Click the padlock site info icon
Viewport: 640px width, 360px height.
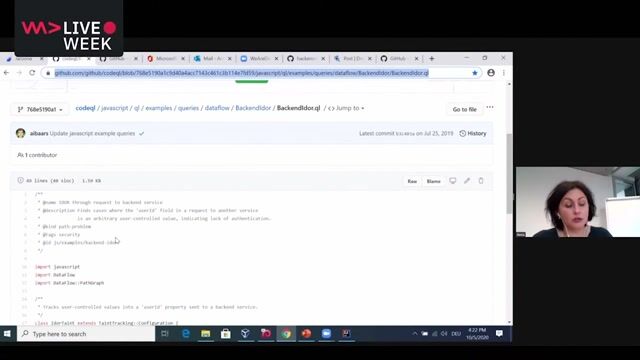[48, 73]
